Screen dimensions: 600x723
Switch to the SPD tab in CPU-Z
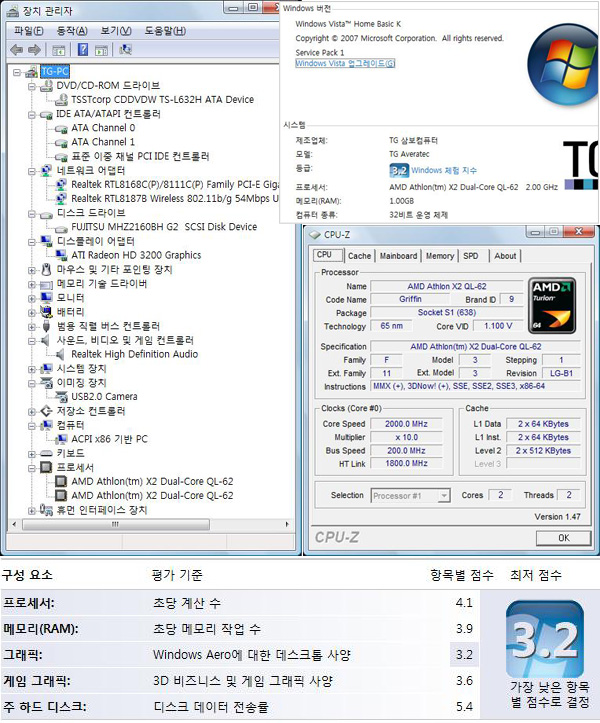471,256
